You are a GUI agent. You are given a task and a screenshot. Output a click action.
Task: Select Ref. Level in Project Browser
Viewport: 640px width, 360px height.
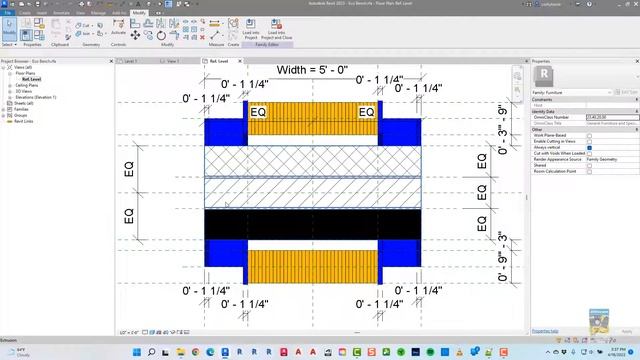(x=31, y=79)
